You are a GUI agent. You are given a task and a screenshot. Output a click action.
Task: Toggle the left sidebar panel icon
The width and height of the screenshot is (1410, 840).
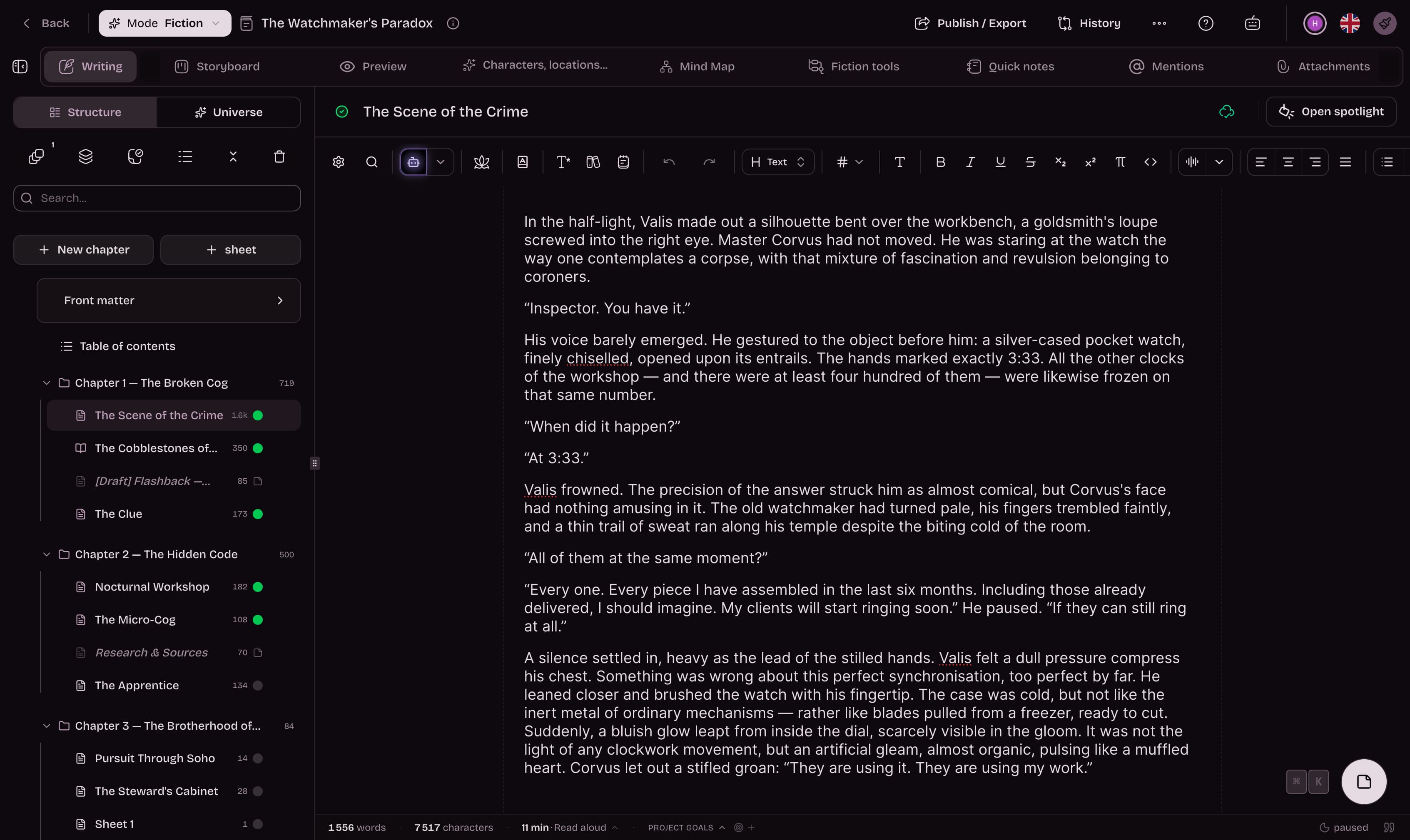tap(20, 67)
